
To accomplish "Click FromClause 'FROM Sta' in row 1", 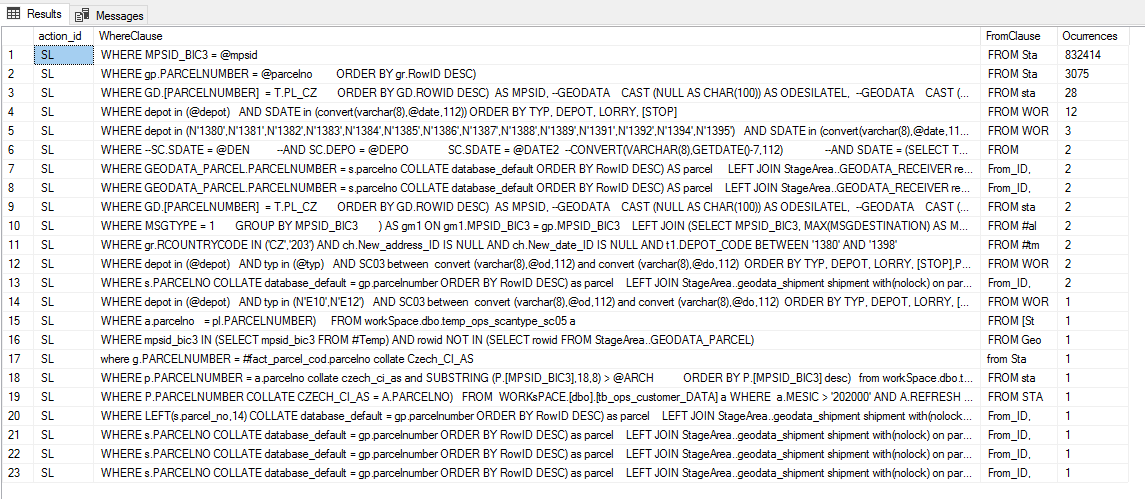I will click(x=1019, y=54).
